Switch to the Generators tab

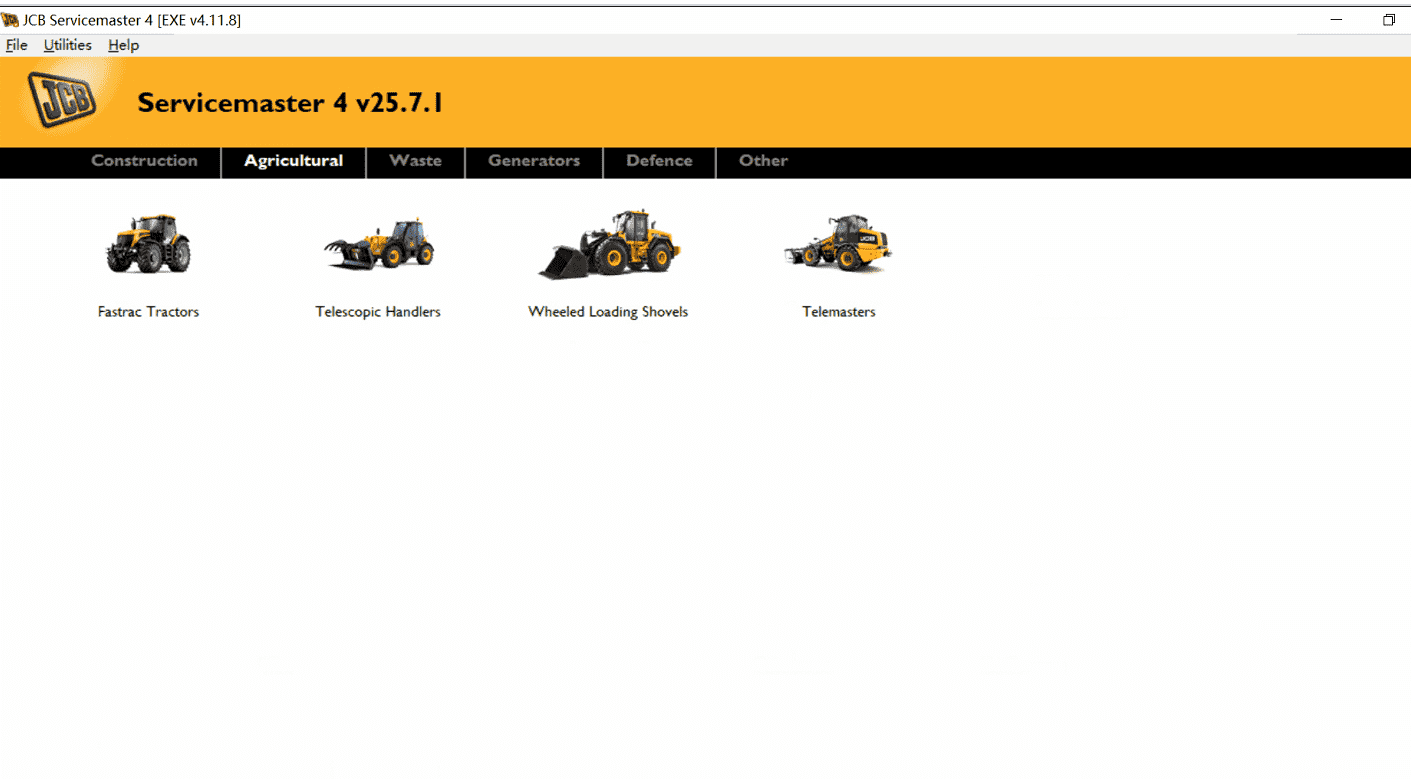533,161
